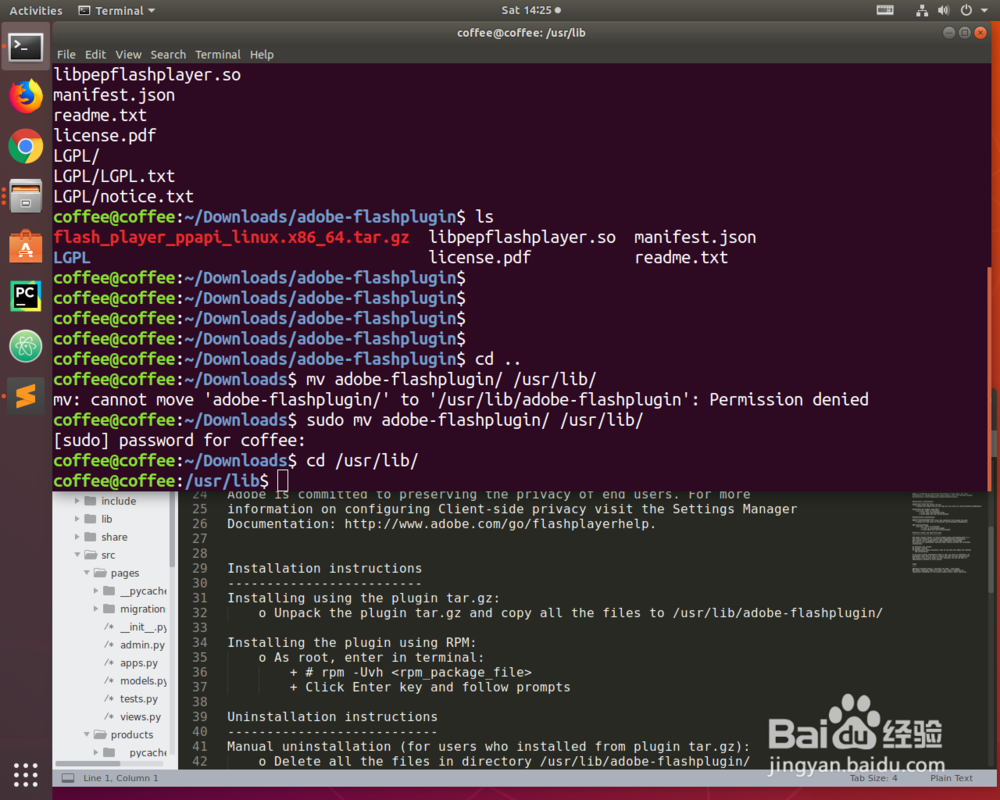The image size is (1000, 800).
Task: Open the View menu in Terminal
Action: point(128,55)
